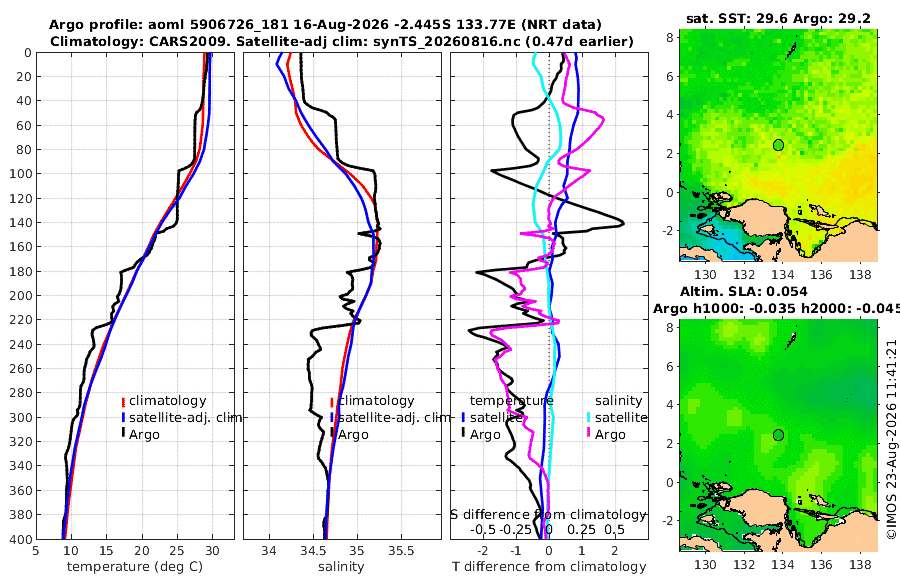Click magenta salinity Argo legend marker
Image resolution: width=900 pixels, height=580 pixels.
589,434
